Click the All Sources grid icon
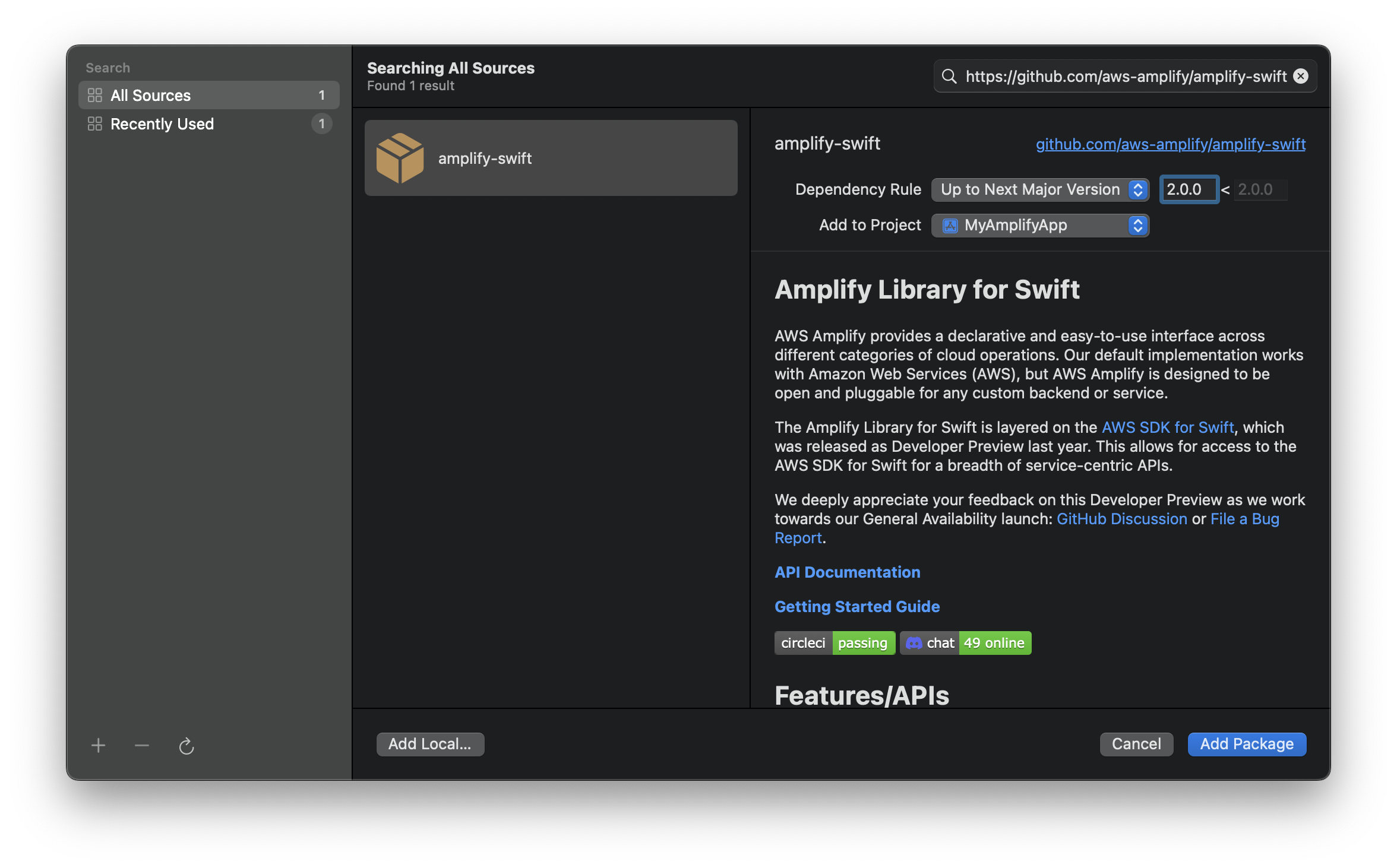The image size is (1397, 868). tap(95, 95)
